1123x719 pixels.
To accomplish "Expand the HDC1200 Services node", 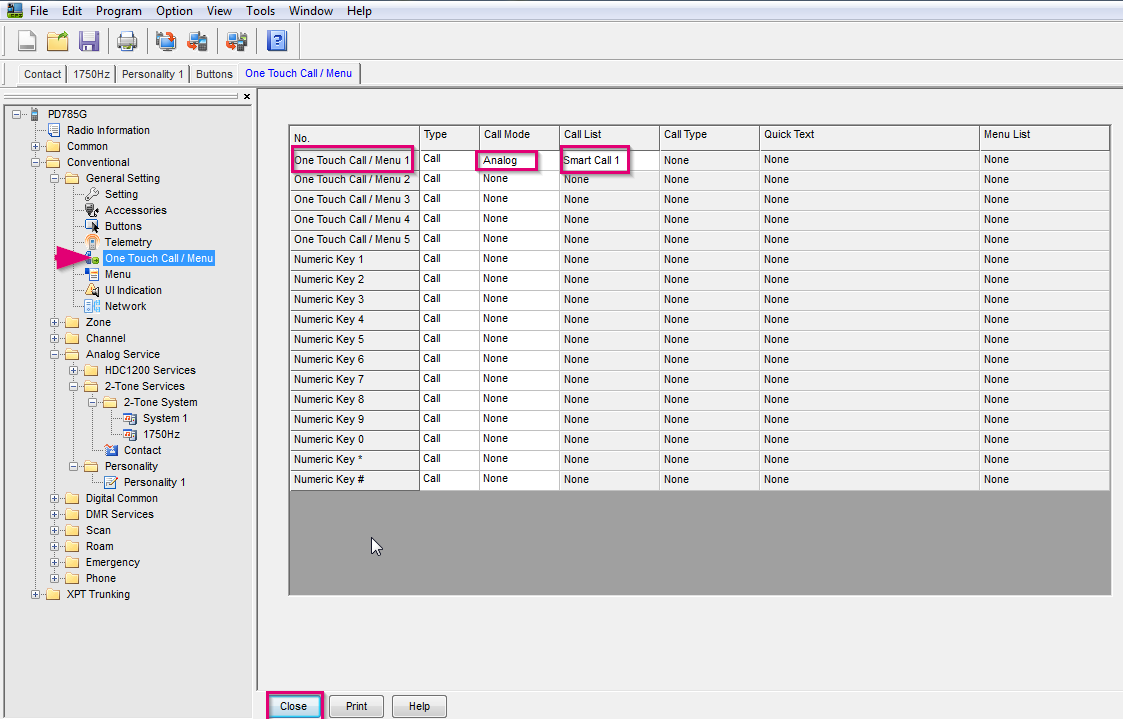I will click(73, 370).
